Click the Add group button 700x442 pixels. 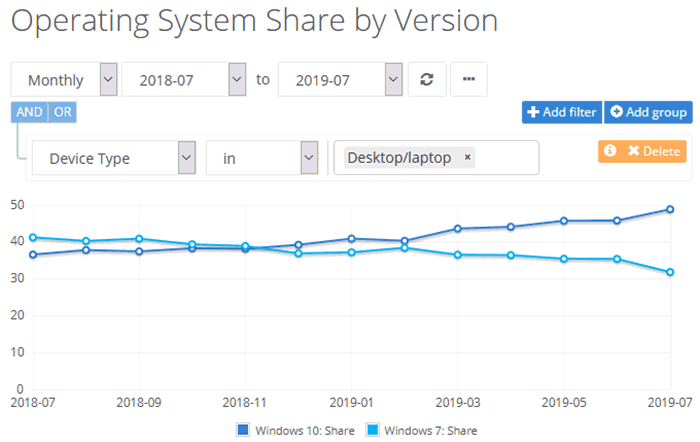[648, 112]
